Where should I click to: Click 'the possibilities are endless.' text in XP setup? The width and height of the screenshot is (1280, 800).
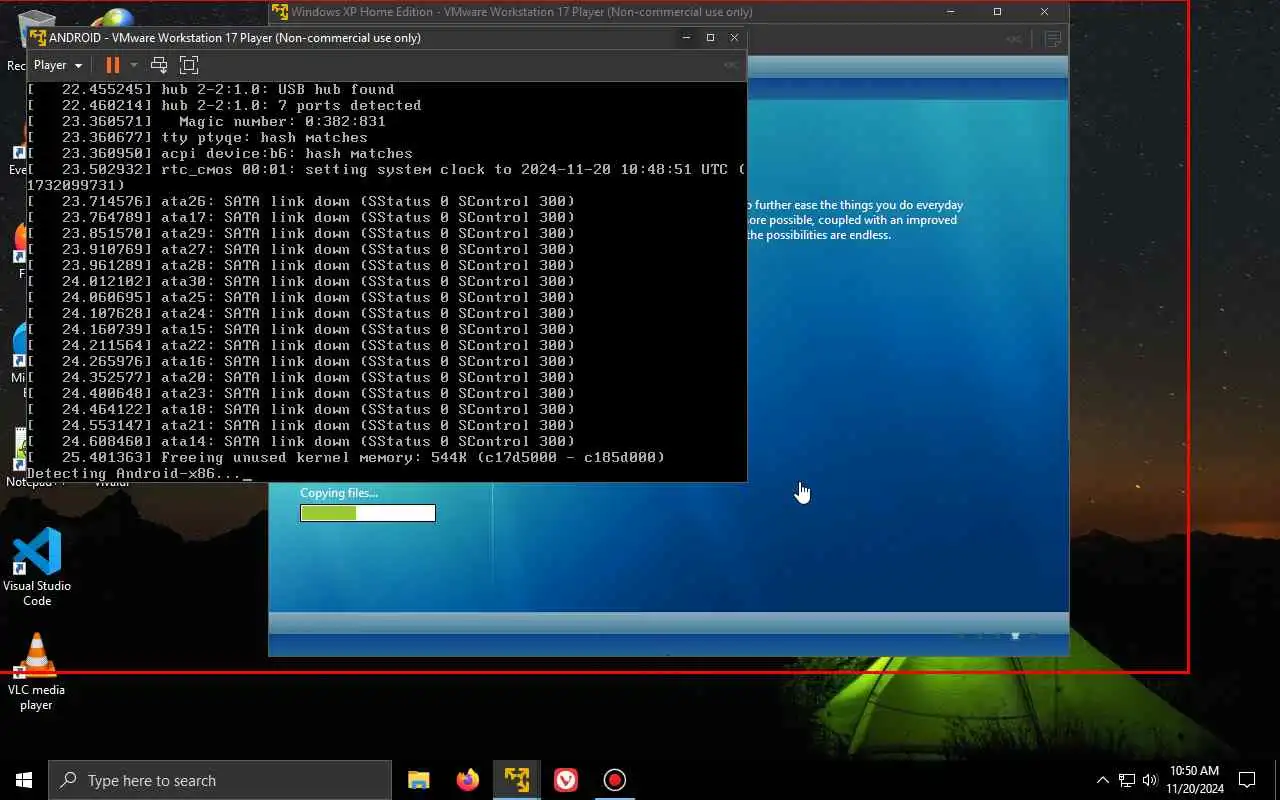tap(819, 235)
